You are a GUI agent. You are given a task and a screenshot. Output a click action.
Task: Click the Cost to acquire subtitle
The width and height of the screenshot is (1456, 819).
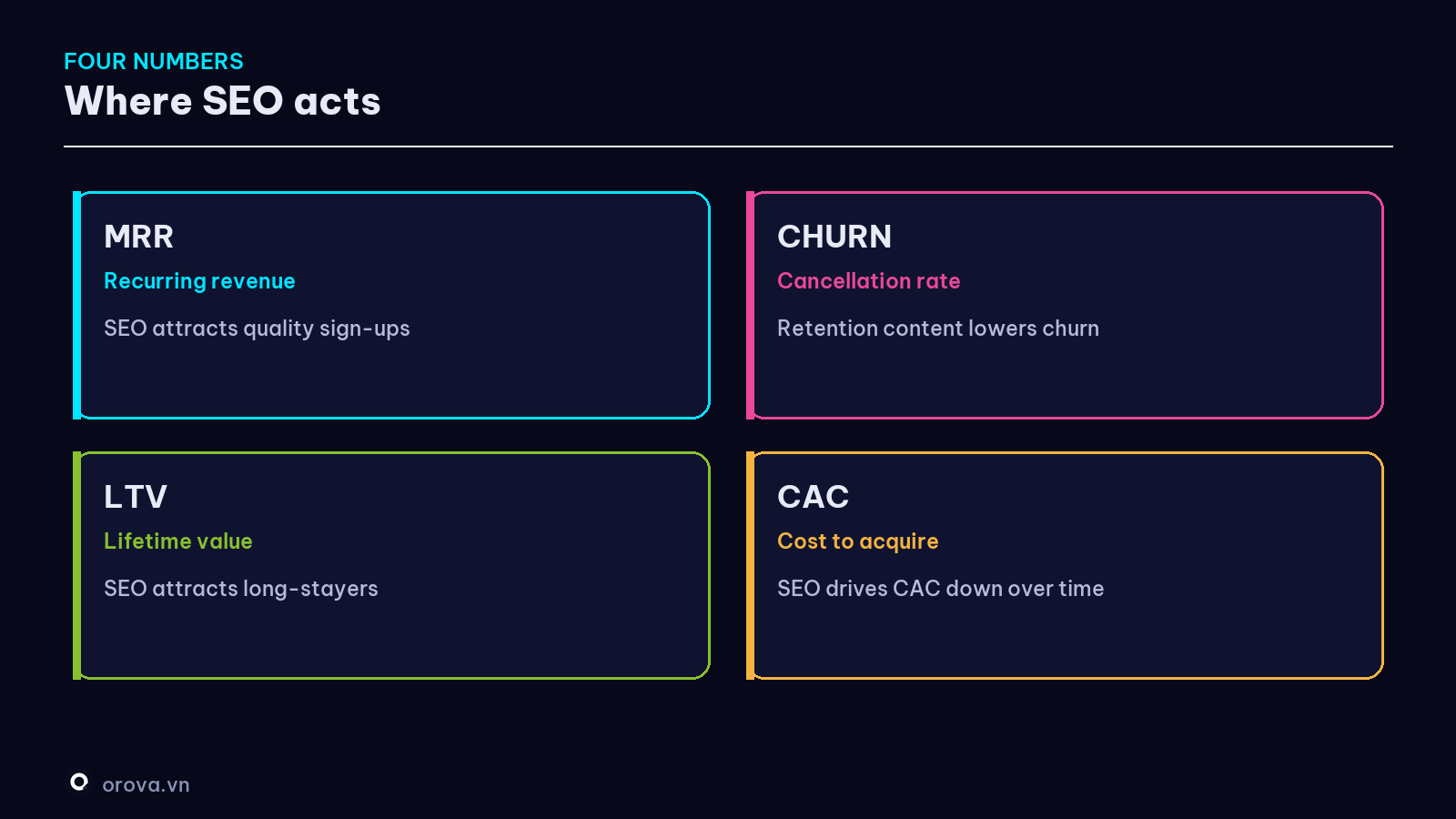[857, 541]
